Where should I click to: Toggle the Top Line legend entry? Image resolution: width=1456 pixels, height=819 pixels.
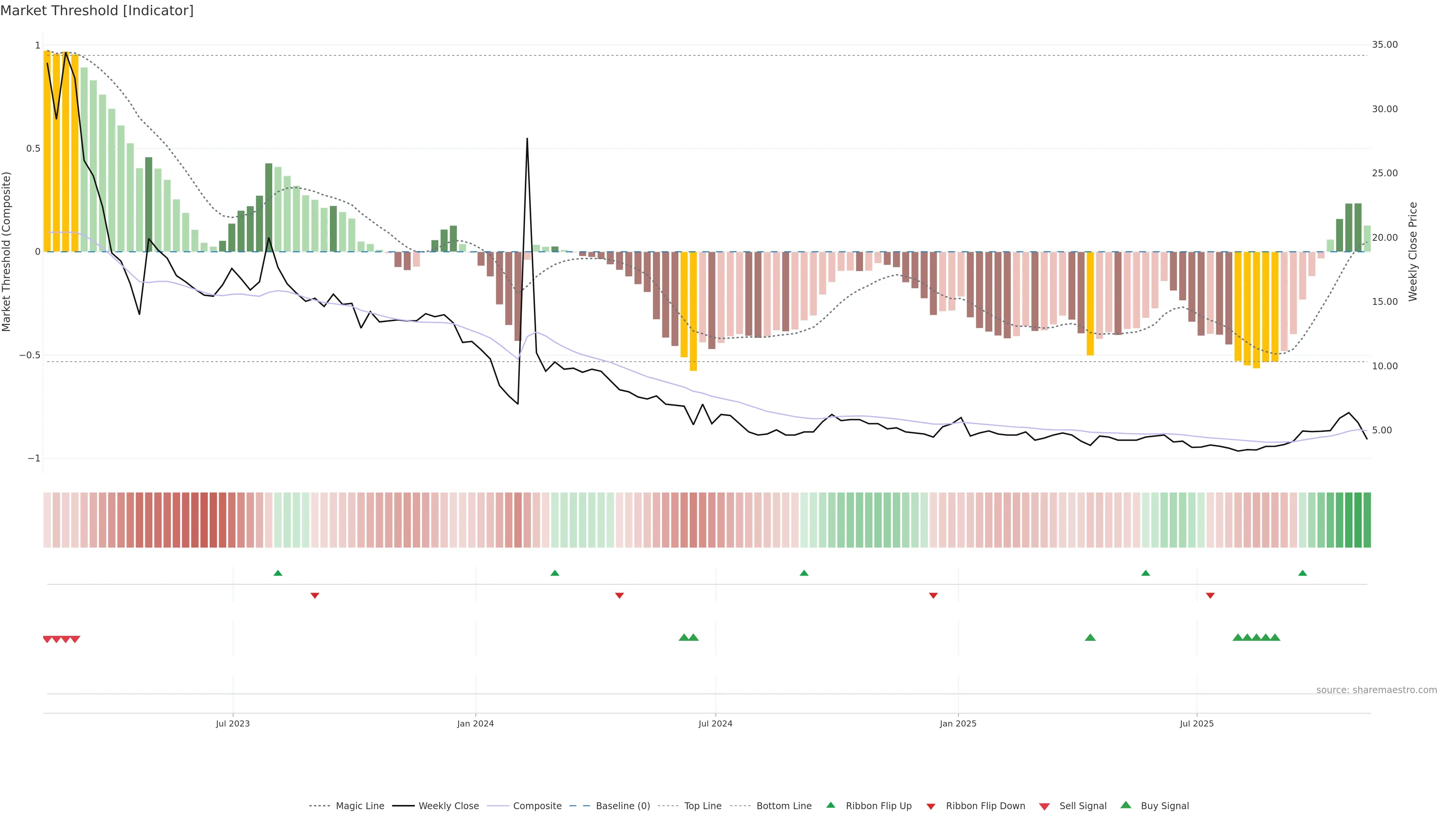703,806
